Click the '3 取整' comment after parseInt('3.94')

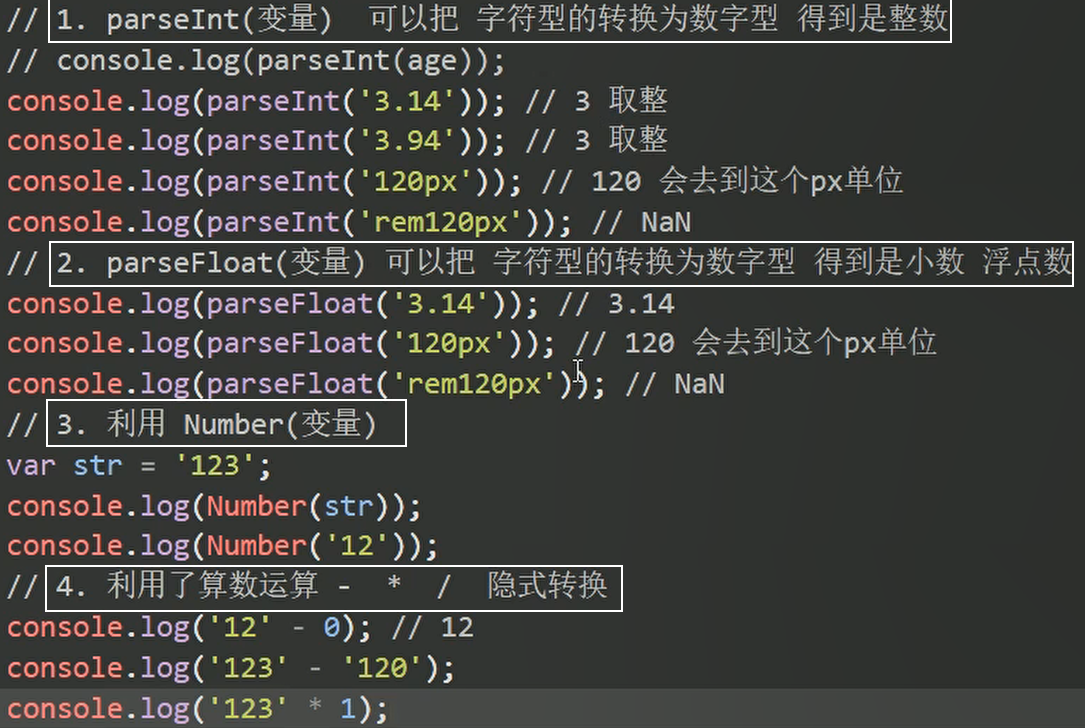[x=621, y=140]
